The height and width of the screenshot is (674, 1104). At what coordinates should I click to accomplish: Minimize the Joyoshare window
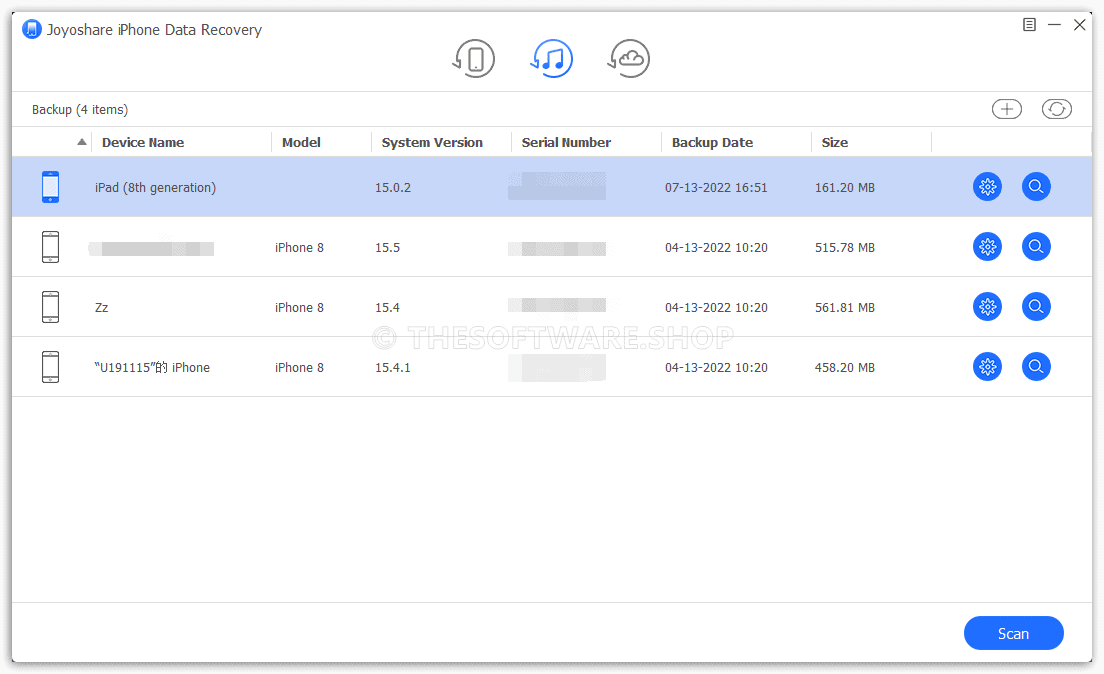point(1054,25)
